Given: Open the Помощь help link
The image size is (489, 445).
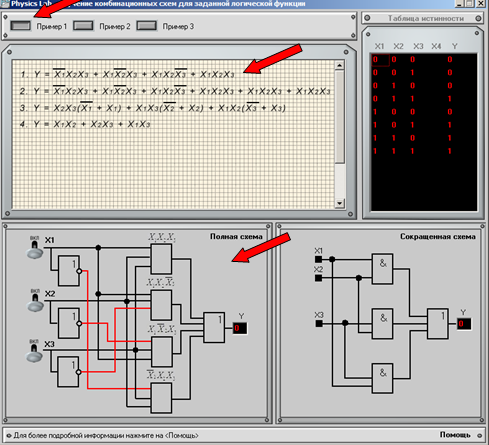Looking at the screenshot, I should click(455, 435).
